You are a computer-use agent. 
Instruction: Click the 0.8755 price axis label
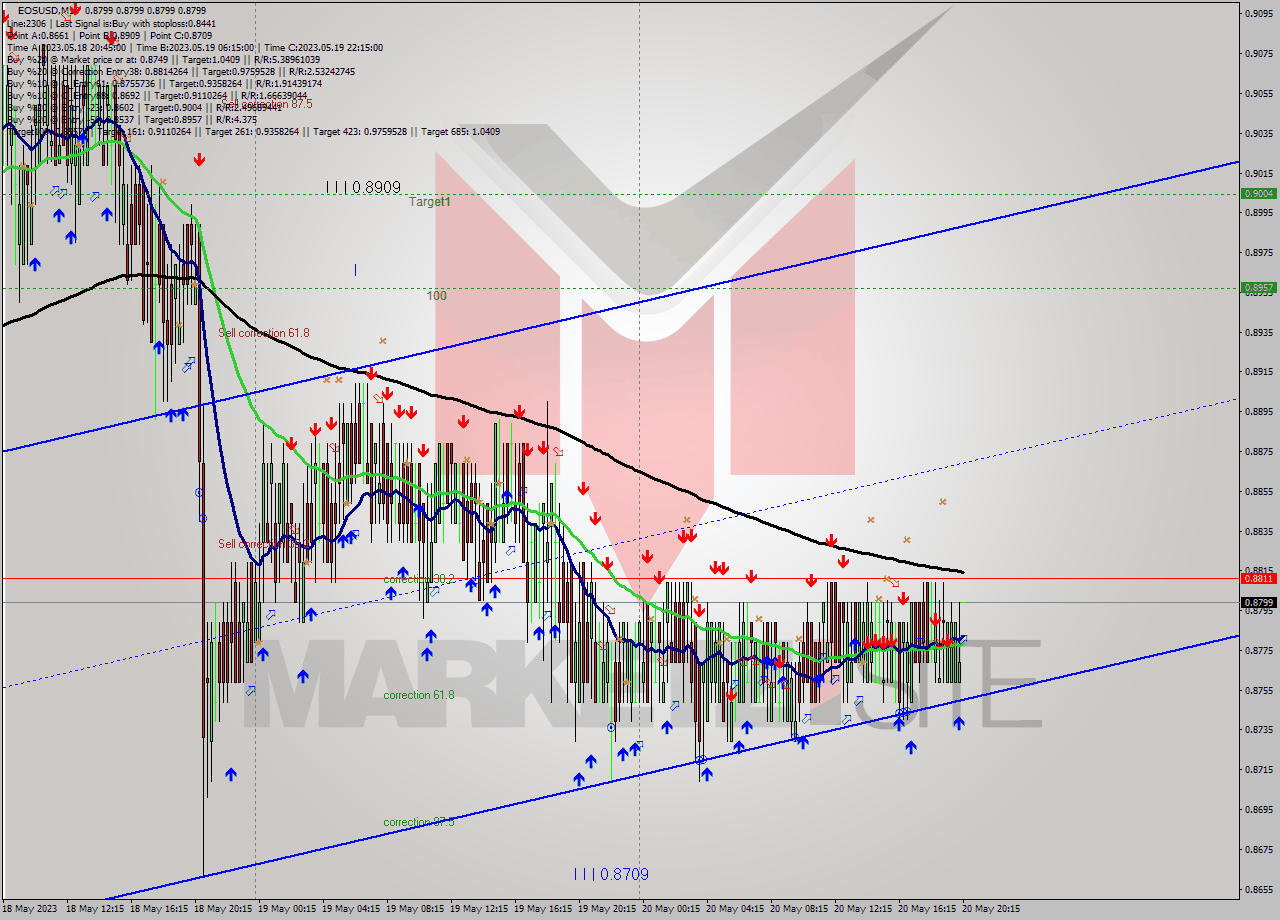coord(1257,691)
